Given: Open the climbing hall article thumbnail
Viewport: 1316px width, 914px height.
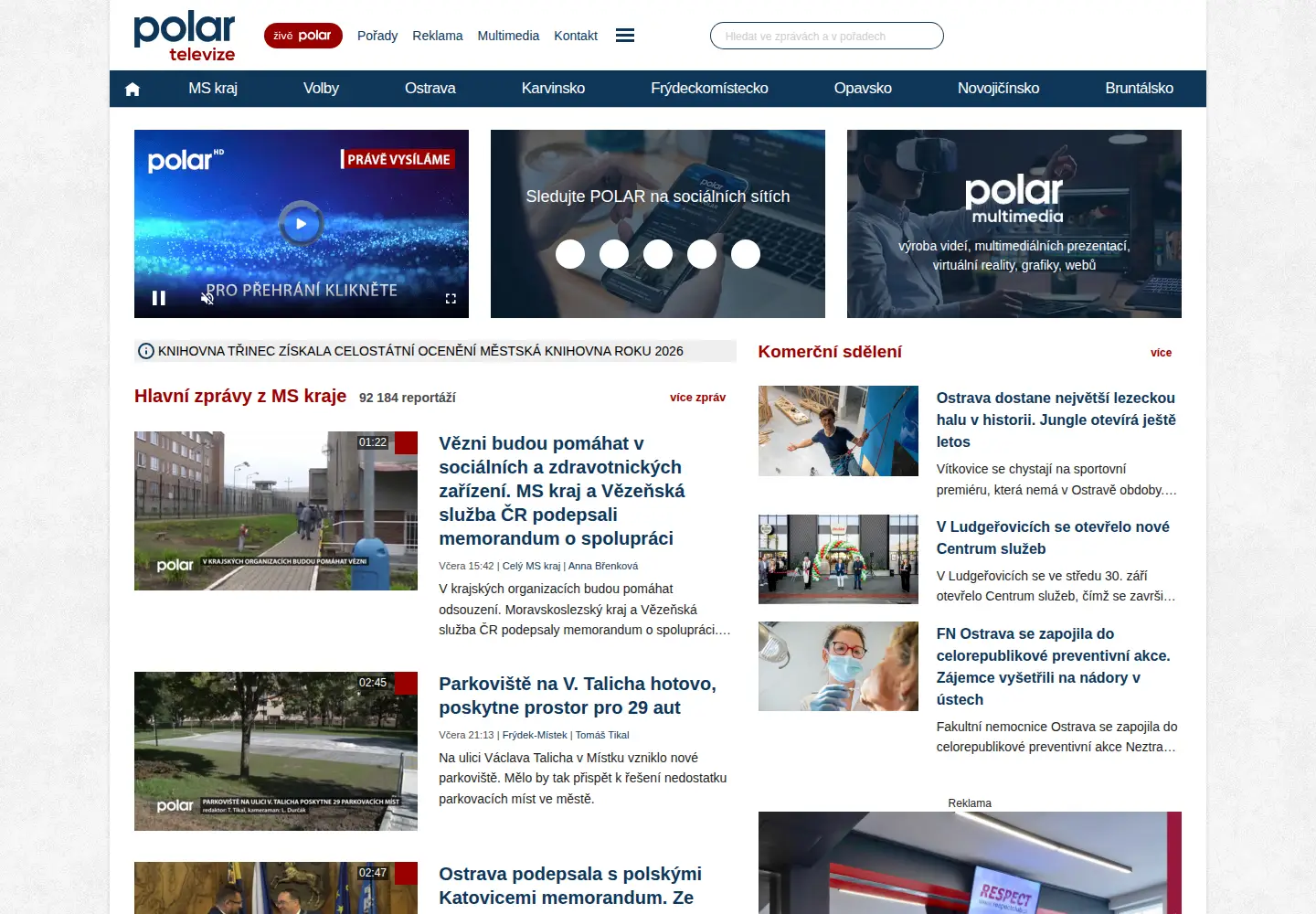Looking at the screenshot, I should [x=838, y=430].
